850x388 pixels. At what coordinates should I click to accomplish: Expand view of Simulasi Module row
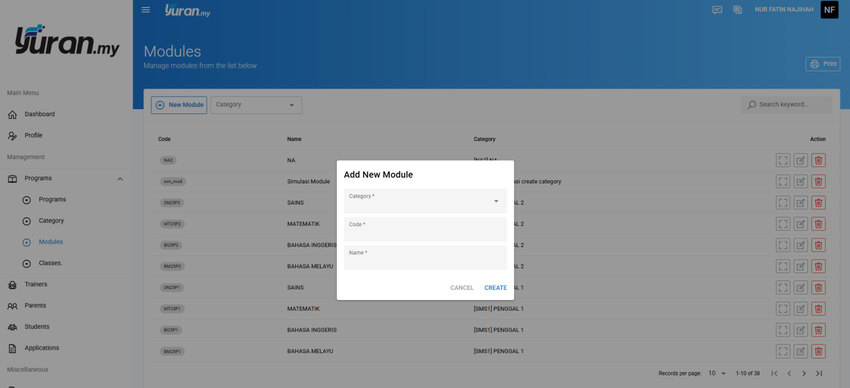coord(783,182)
